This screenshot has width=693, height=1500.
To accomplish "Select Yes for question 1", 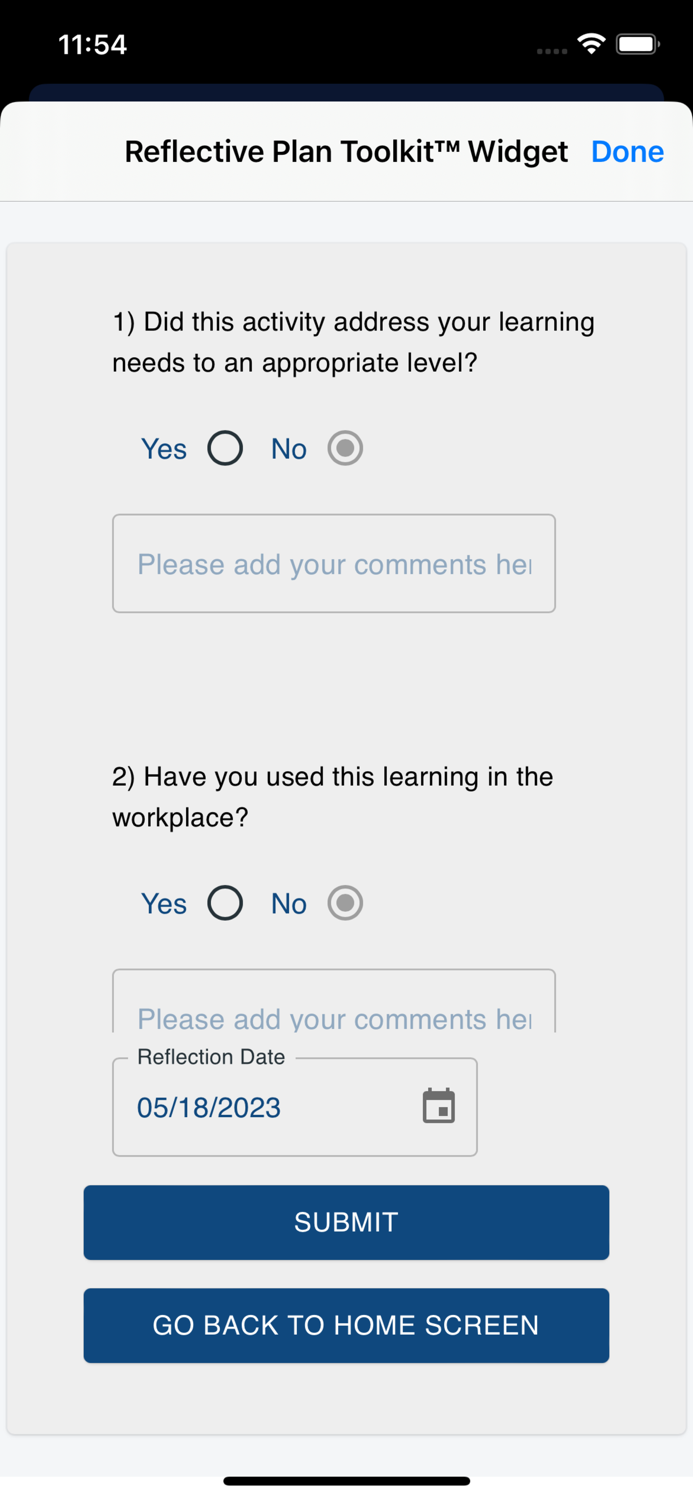I will coord(224,448).
